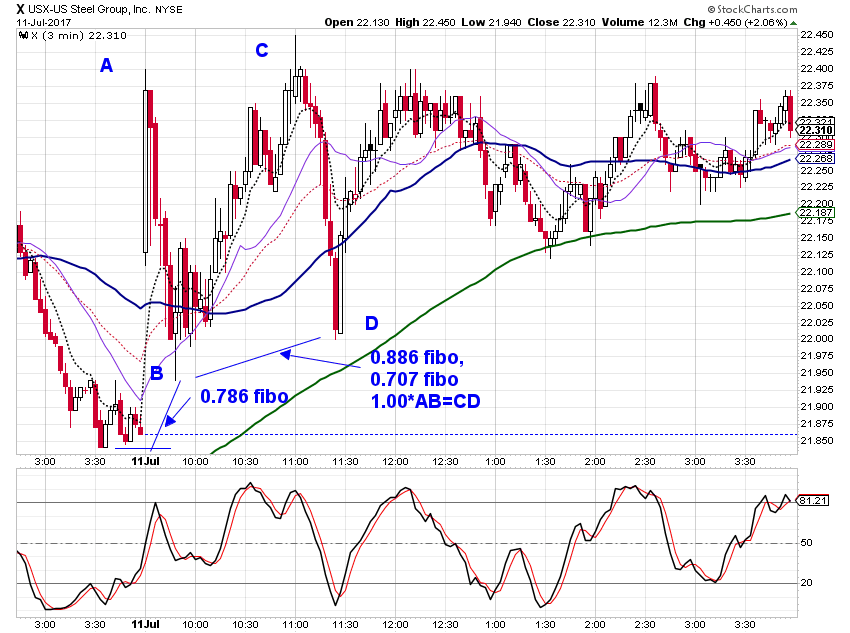Click the candlestick icon beside the X (3 min) legend

[23, 36]
